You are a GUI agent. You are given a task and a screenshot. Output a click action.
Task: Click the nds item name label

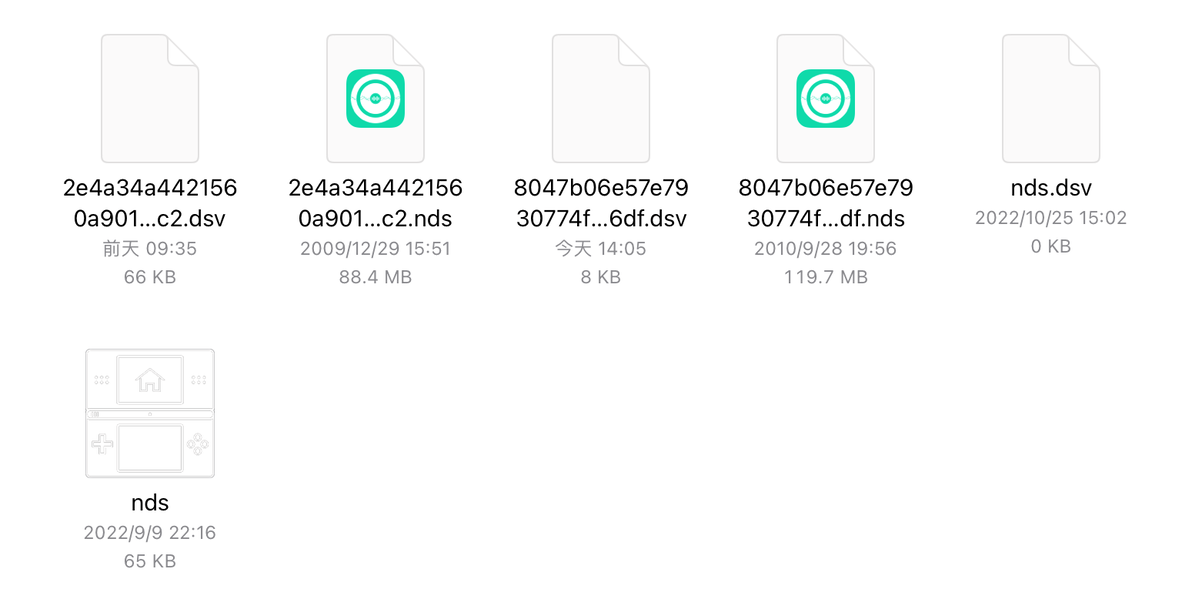pyautogui.click(x=150, y=503)
